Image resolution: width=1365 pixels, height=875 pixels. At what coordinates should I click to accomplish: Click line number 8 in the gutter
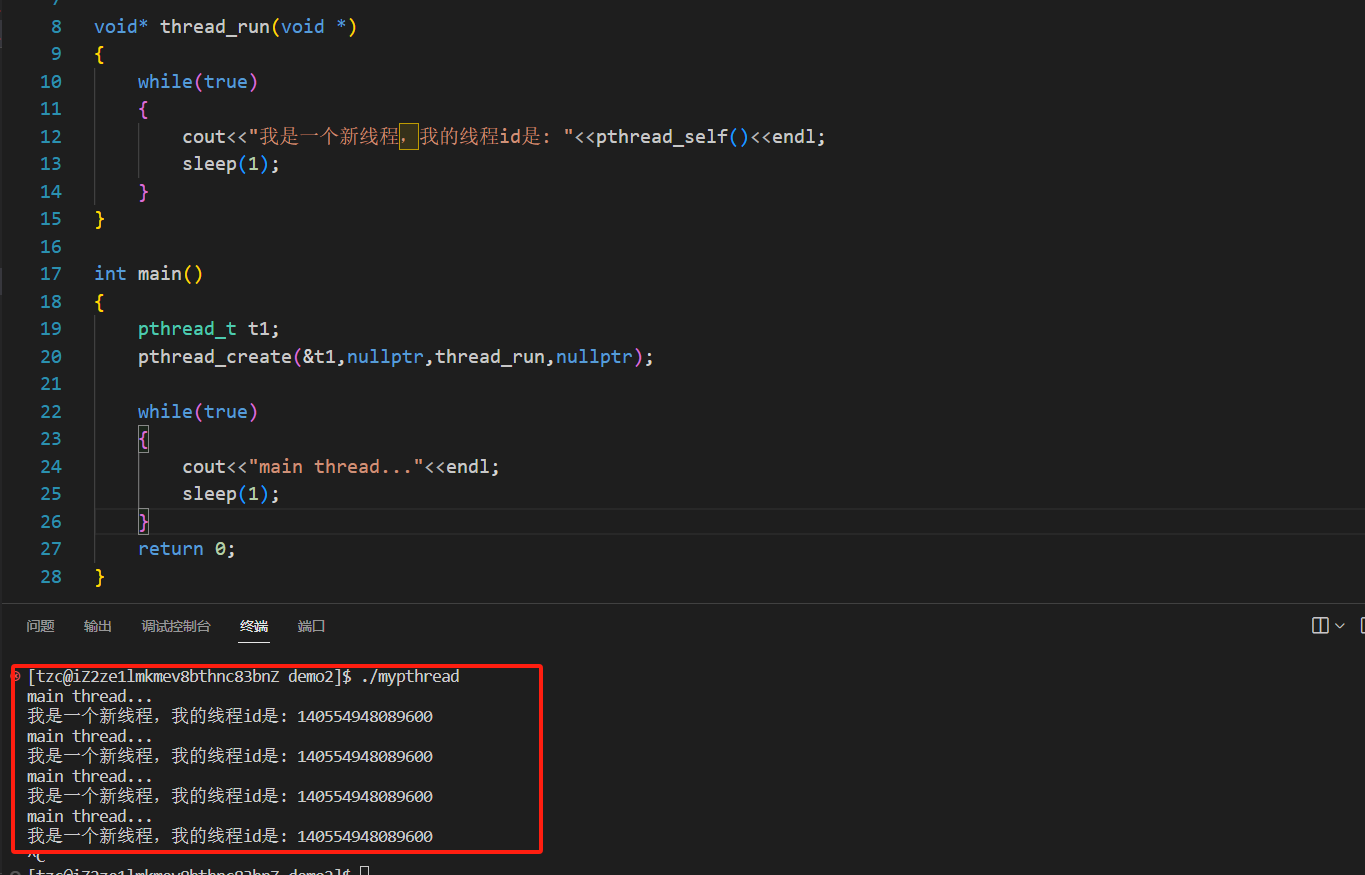tap(55, 27)
